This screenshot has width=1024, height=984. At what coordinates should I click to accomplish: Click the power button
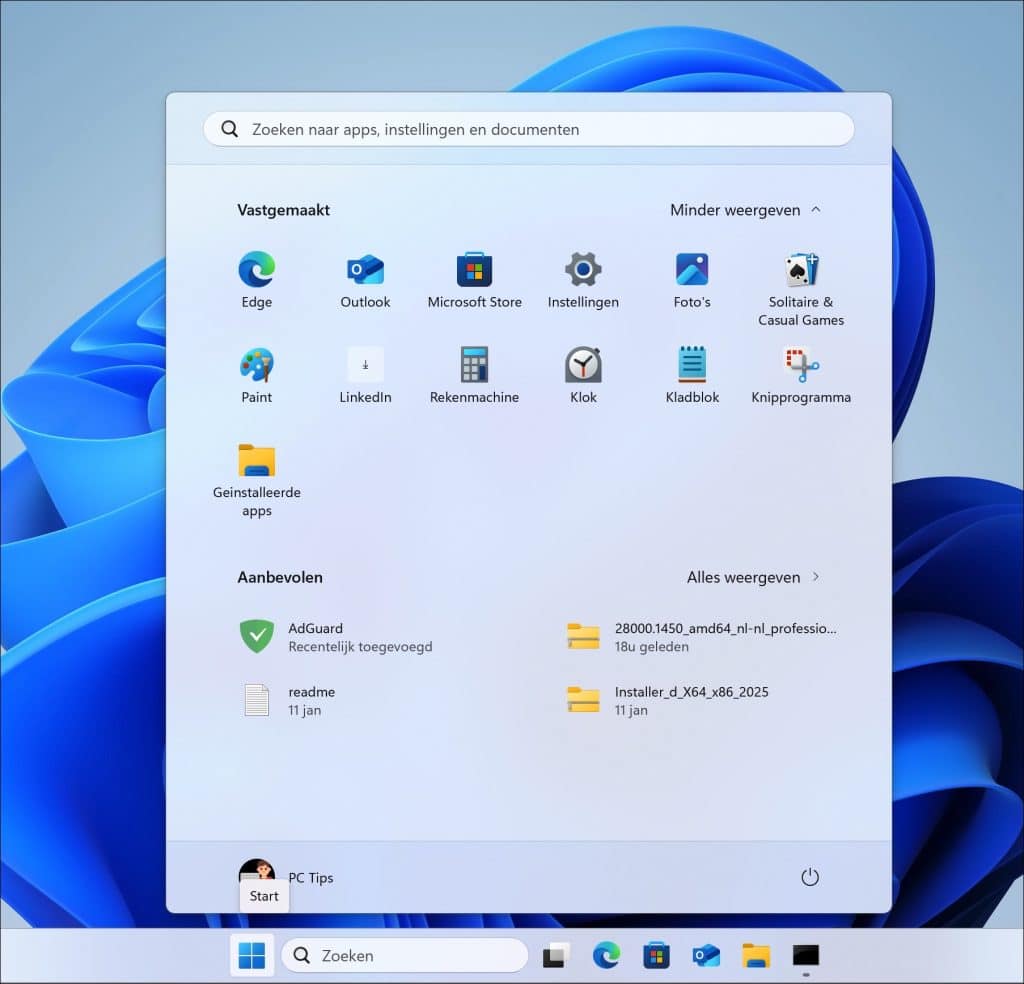tap(810, 877)
